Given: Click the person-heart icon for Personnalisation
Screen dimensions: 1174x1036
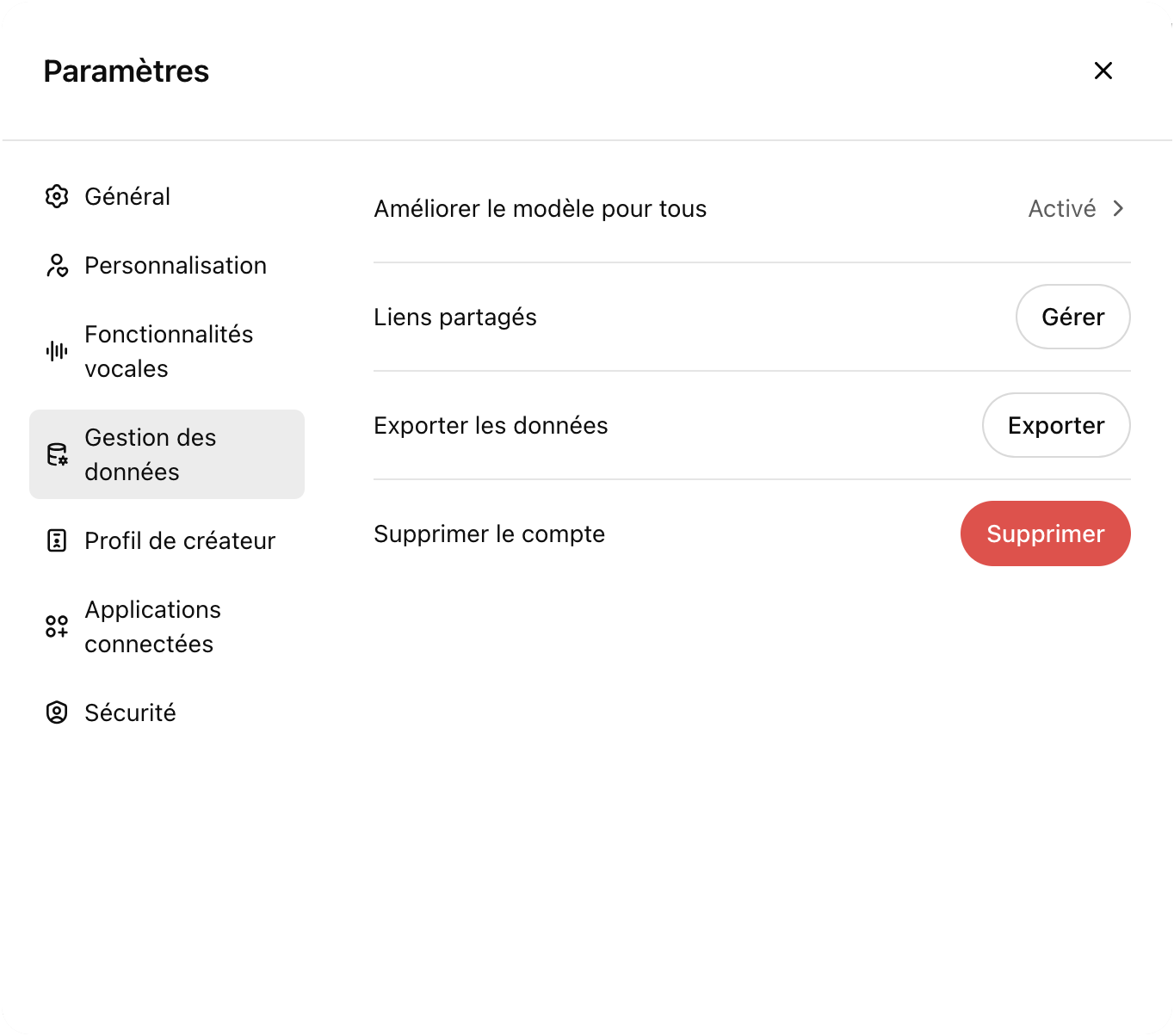Looking at the screenshot, I should pyautogui.click(x=57, y=265).
